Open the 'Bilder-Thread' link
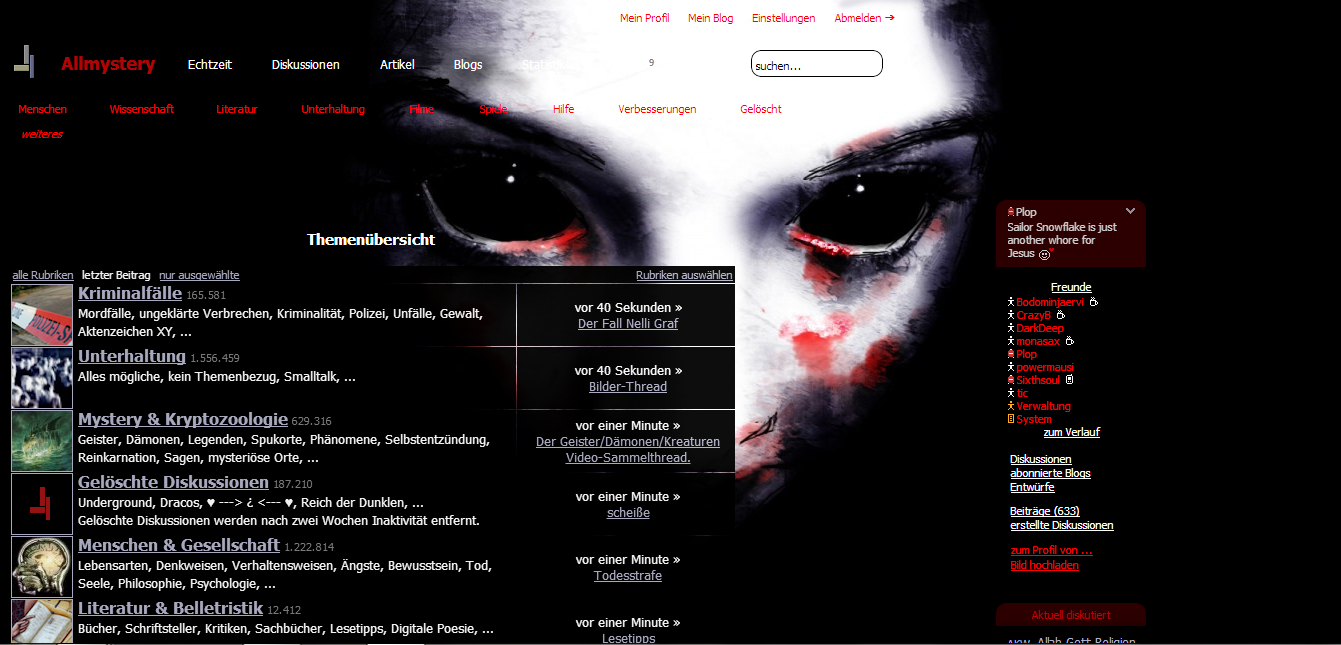The image size is (1341, 645). 628,387
